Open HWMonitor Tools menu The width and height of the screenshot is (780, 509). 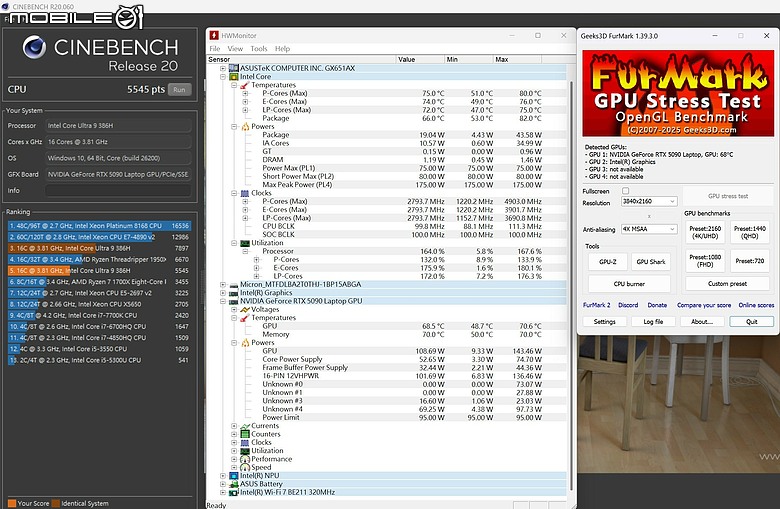click(x=259, y=49)
